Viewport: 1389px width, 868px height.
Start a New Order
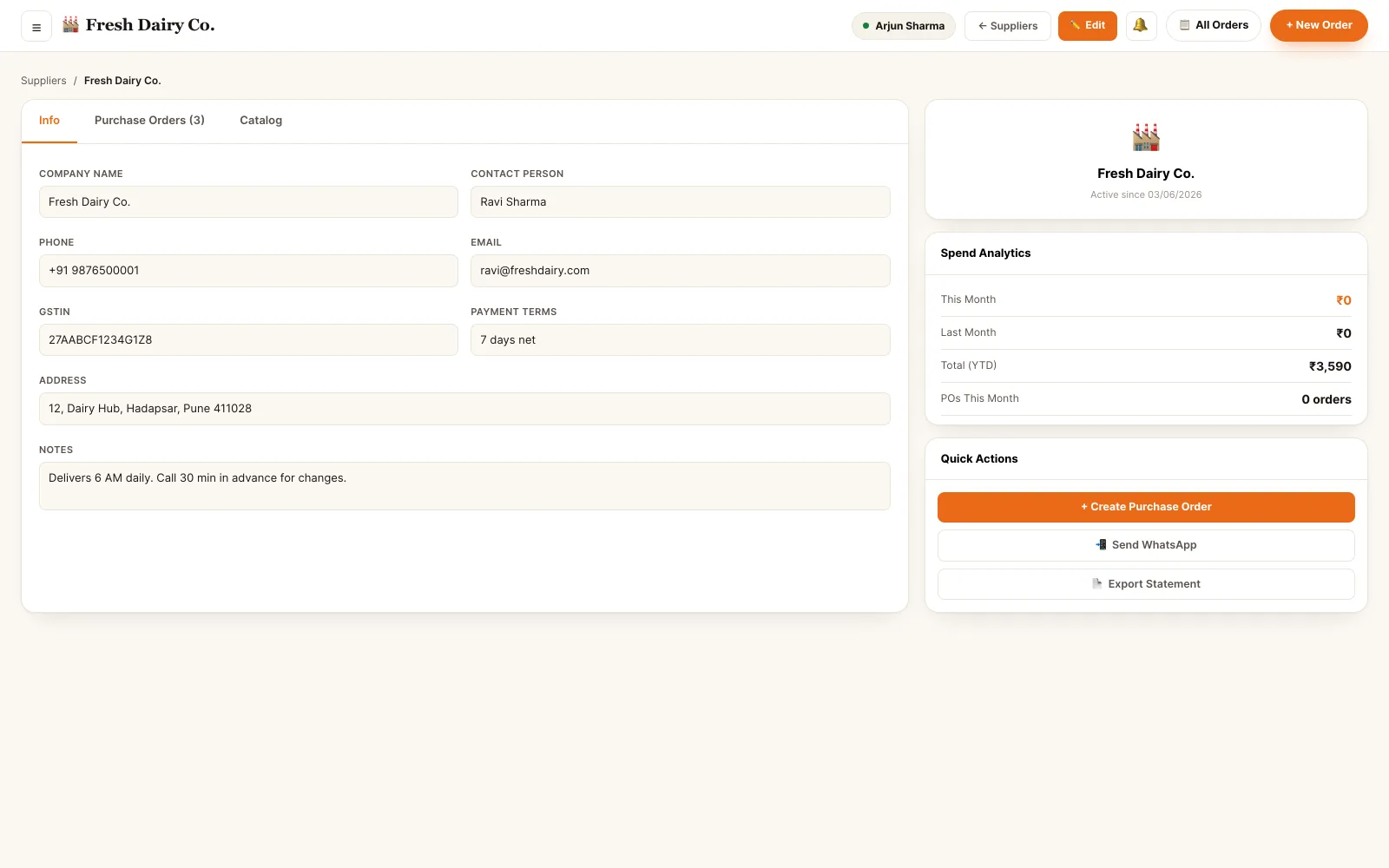point(1319,26)
